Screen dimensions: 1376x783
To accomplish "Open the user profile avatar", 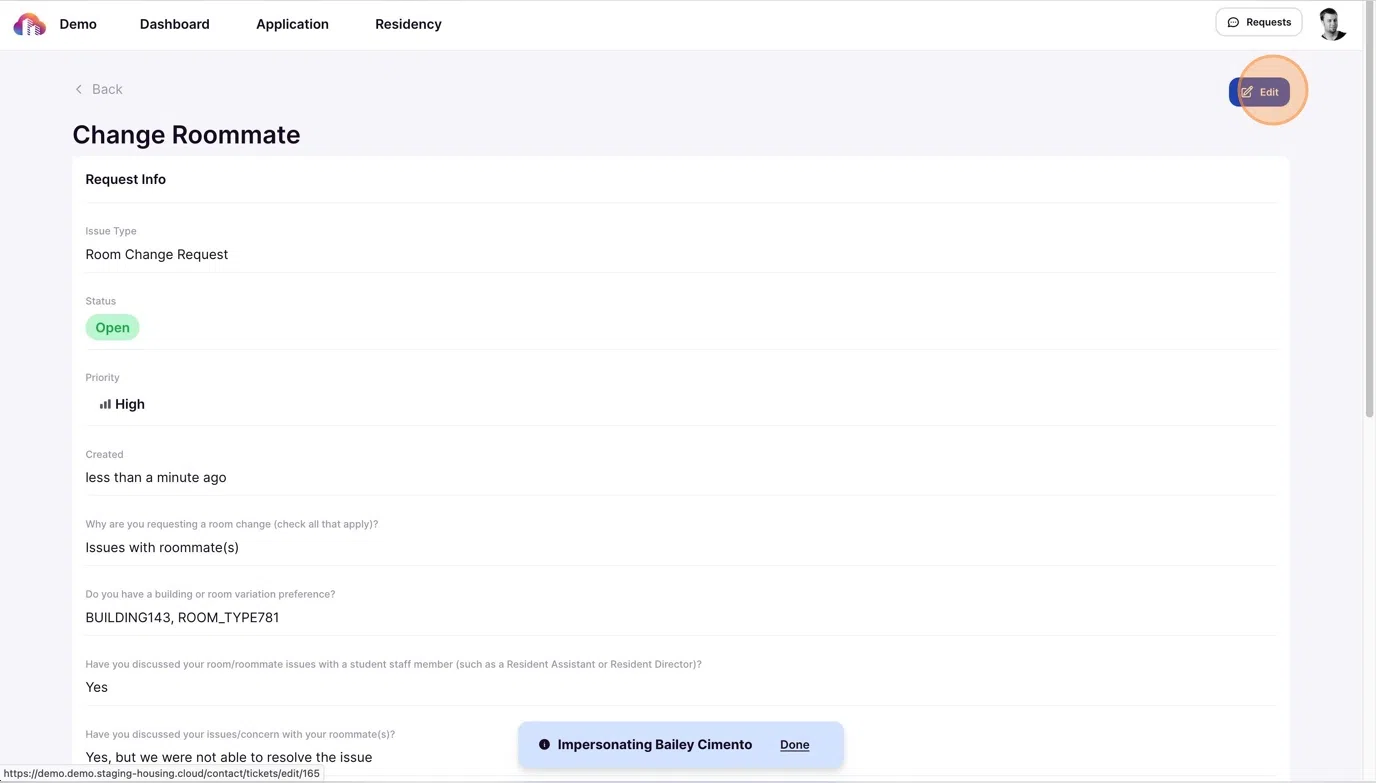I will [x=1331, y=24].
